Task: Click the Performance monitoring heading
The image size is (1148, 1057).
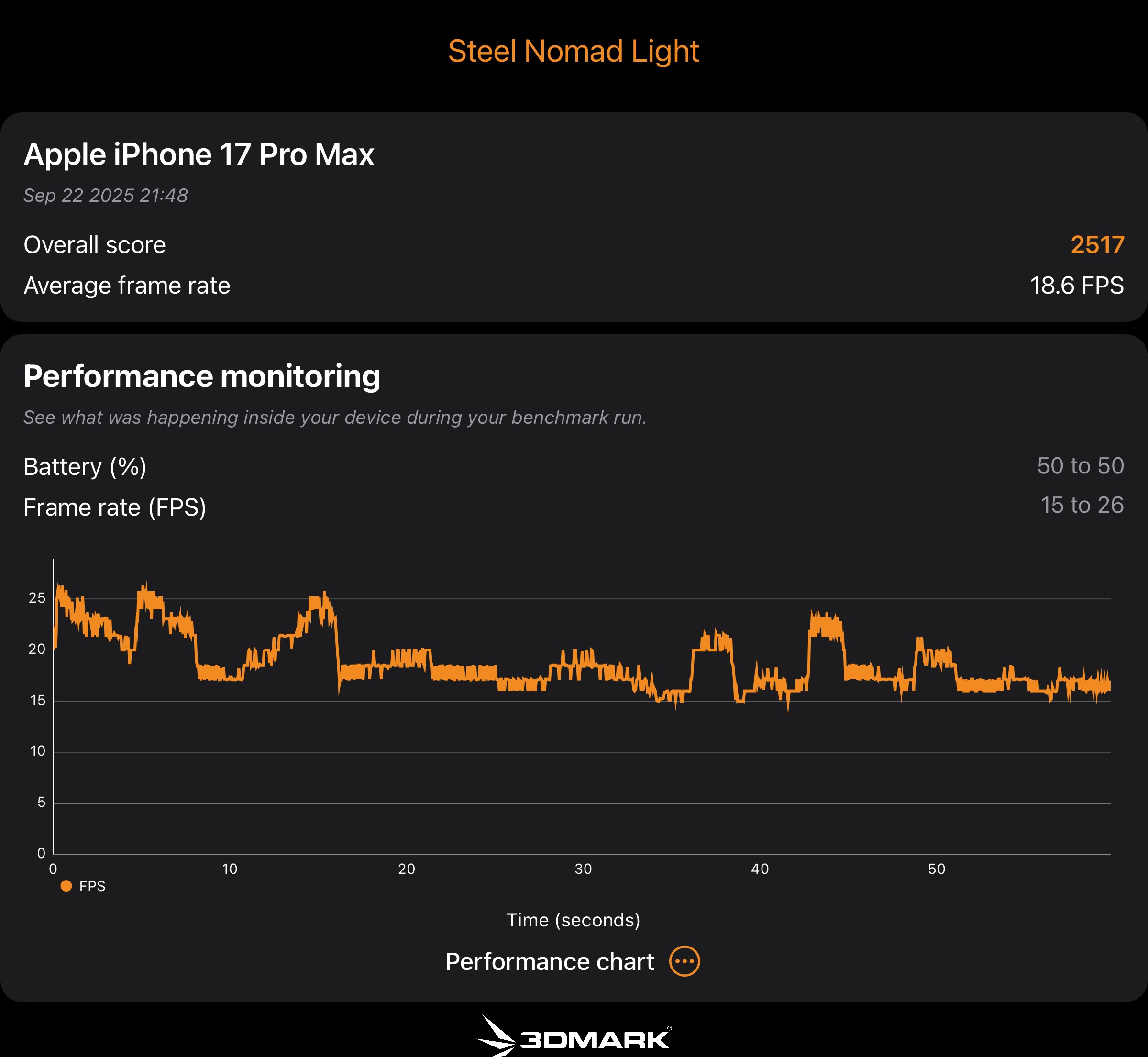Action: (x=202, y=376)
